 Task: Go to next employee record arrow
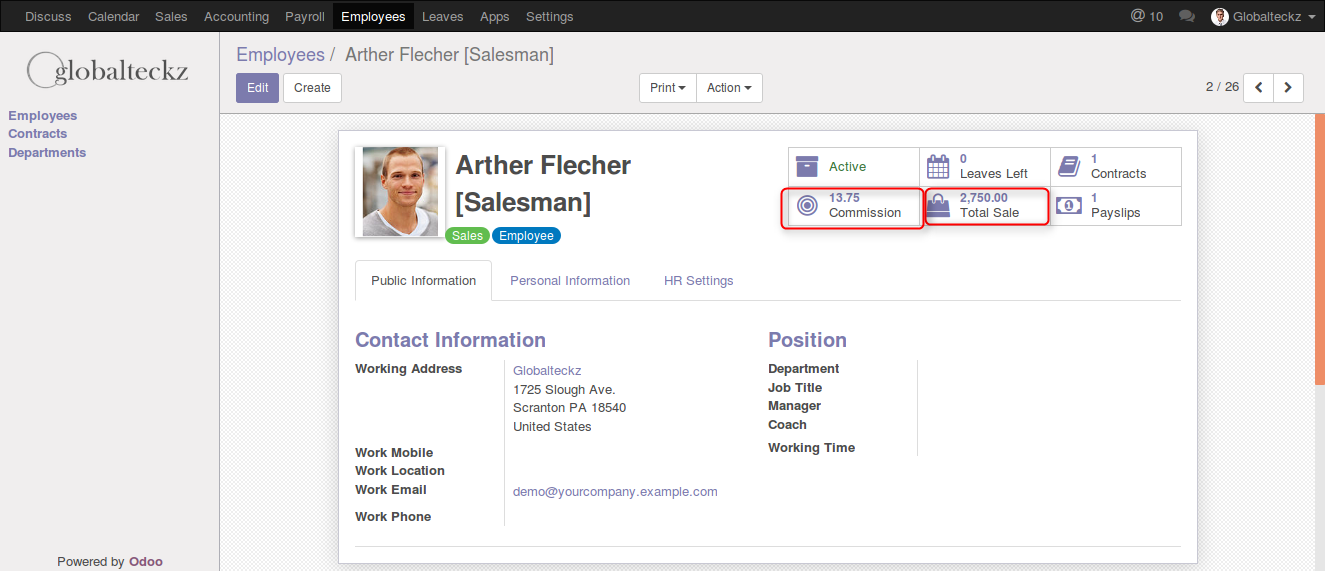click(x=1288, y=88)
